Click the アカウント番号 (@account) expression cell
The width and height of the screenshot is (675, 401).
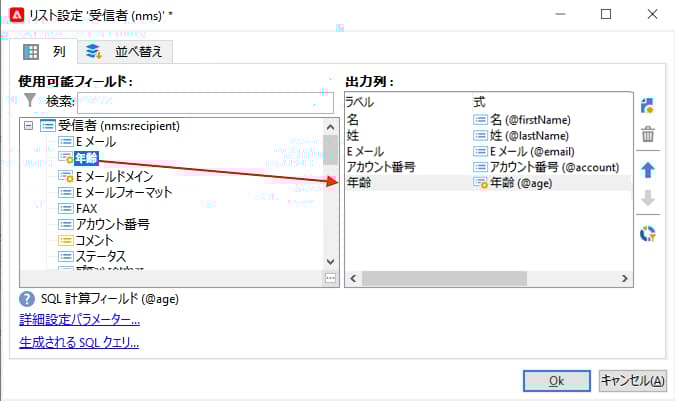click(546, 167)
